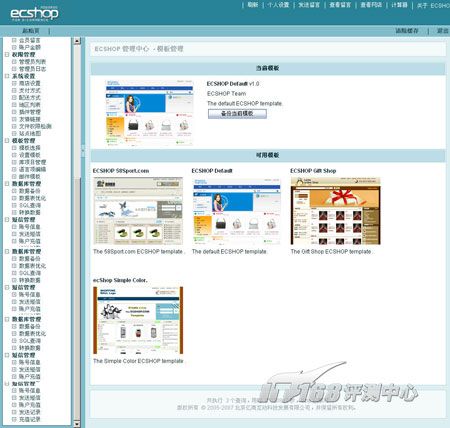
Task: Open 查看网店 in the top menu
Action: coord(371,5)
